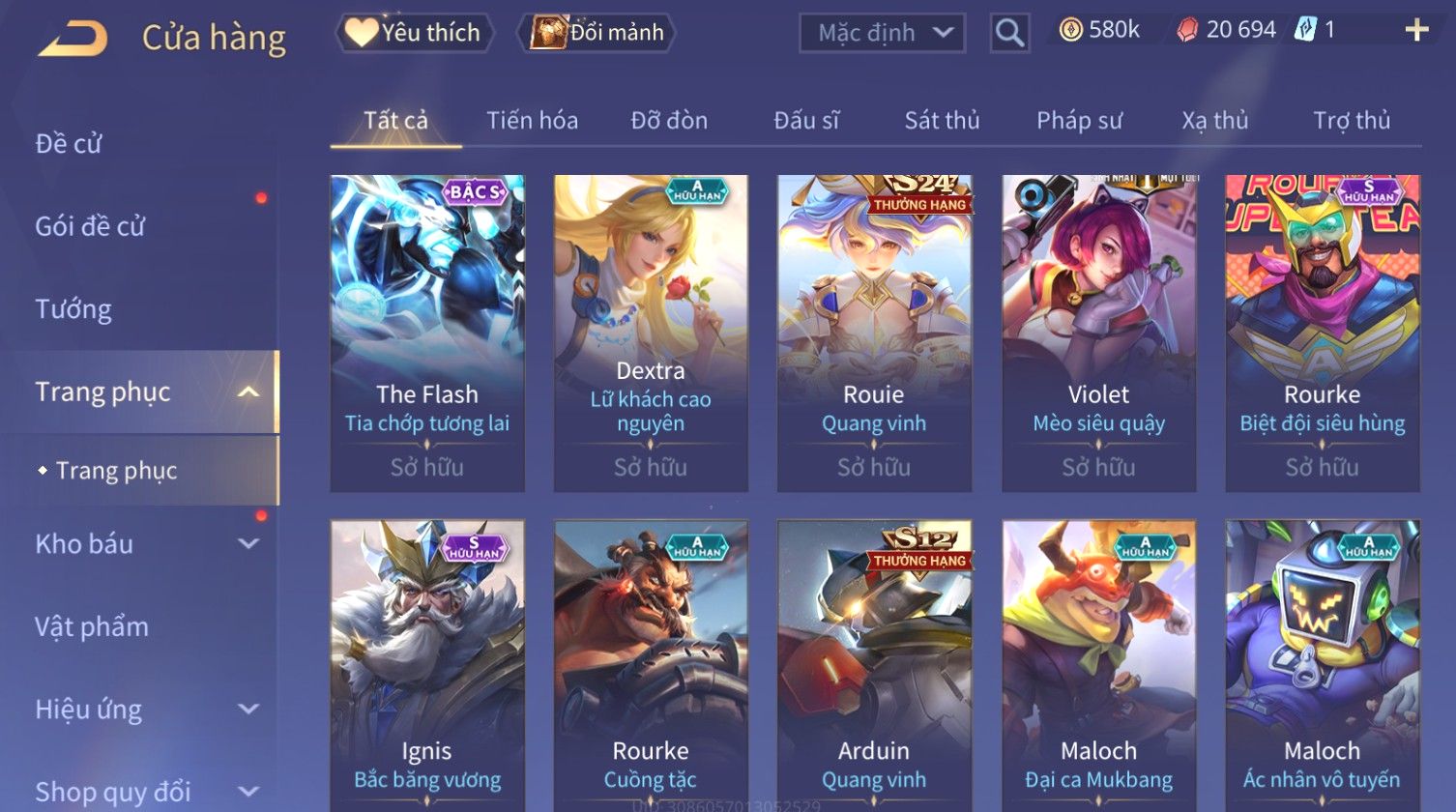Open Đổi mảnh chest button
The height and width of the screenshot is (812, 1456).
(x=596, y=33)
